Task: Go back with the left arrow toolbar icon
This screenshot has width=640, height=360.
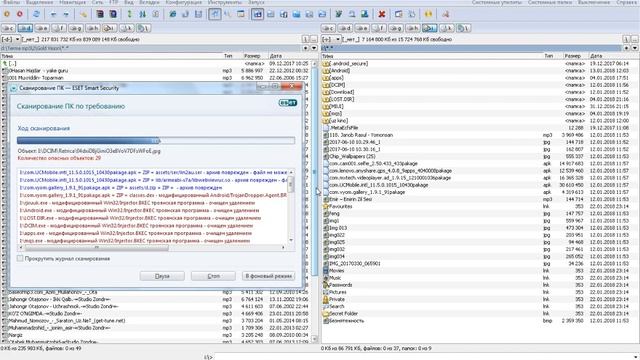Action: (53, 14)
